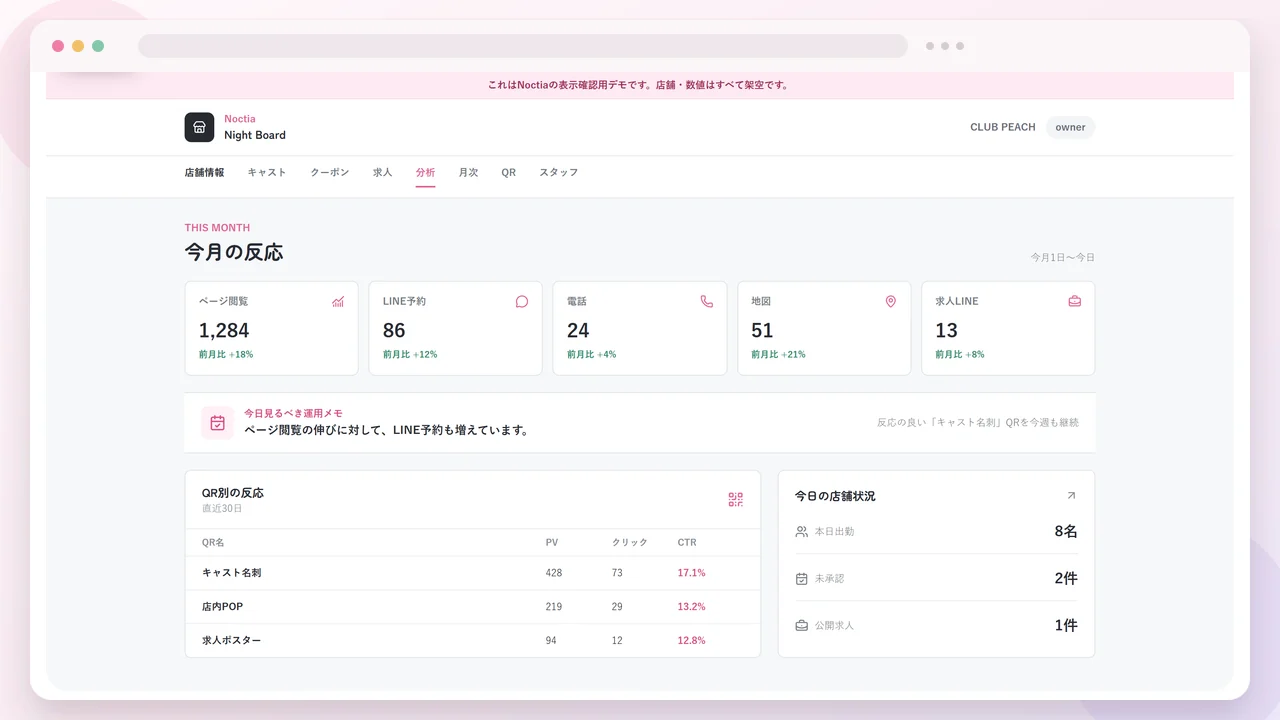Click the 1件 public job value
This screenshot has height=720, width=1280.
point(1066,626)
